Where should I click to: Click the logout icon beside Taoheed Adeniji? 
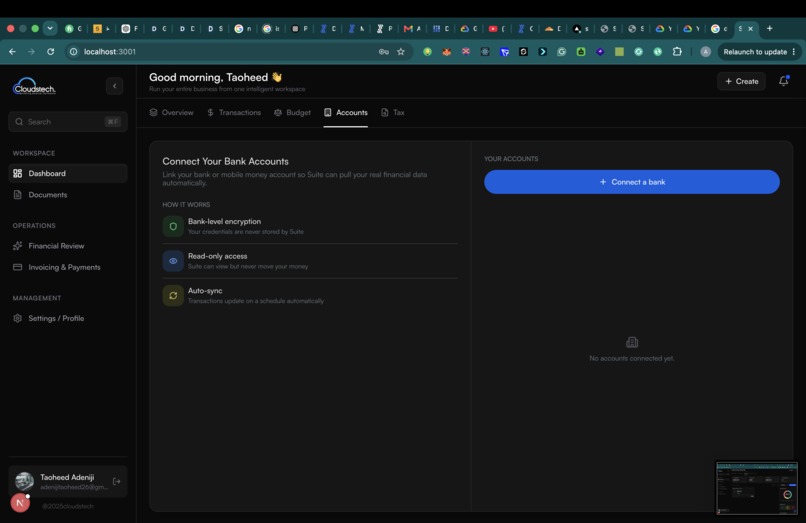117,481
